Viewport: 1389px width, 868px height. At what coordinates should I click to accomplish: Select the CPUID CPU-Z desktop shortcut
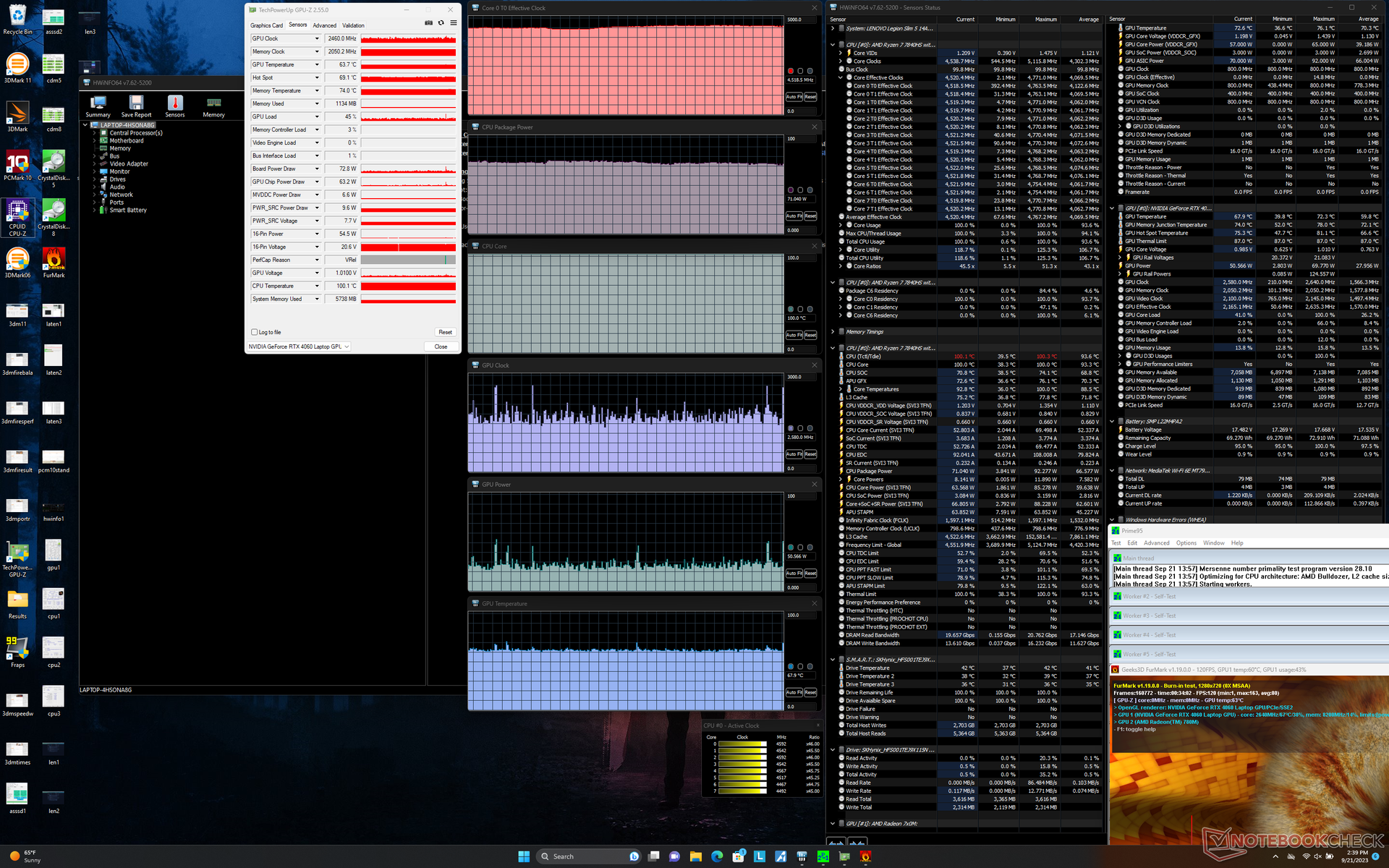click(17, 218)
